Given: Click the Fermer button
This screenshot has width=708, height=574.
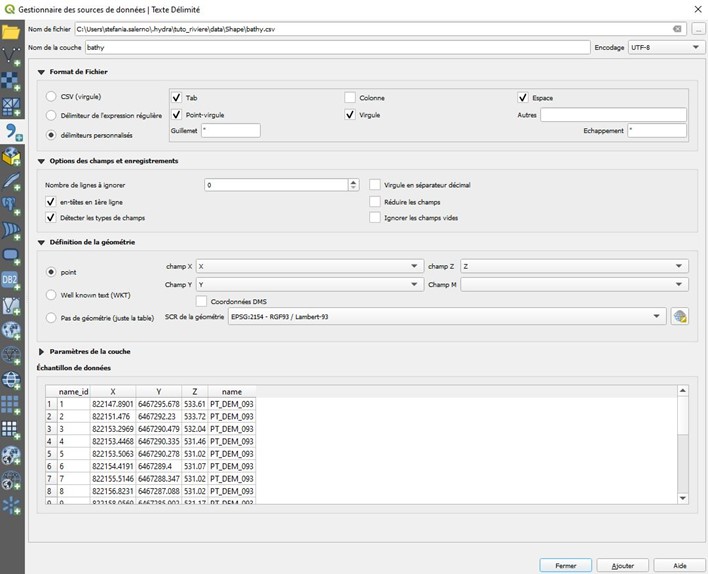Looking at the screenshot, I should pos(565,565).
